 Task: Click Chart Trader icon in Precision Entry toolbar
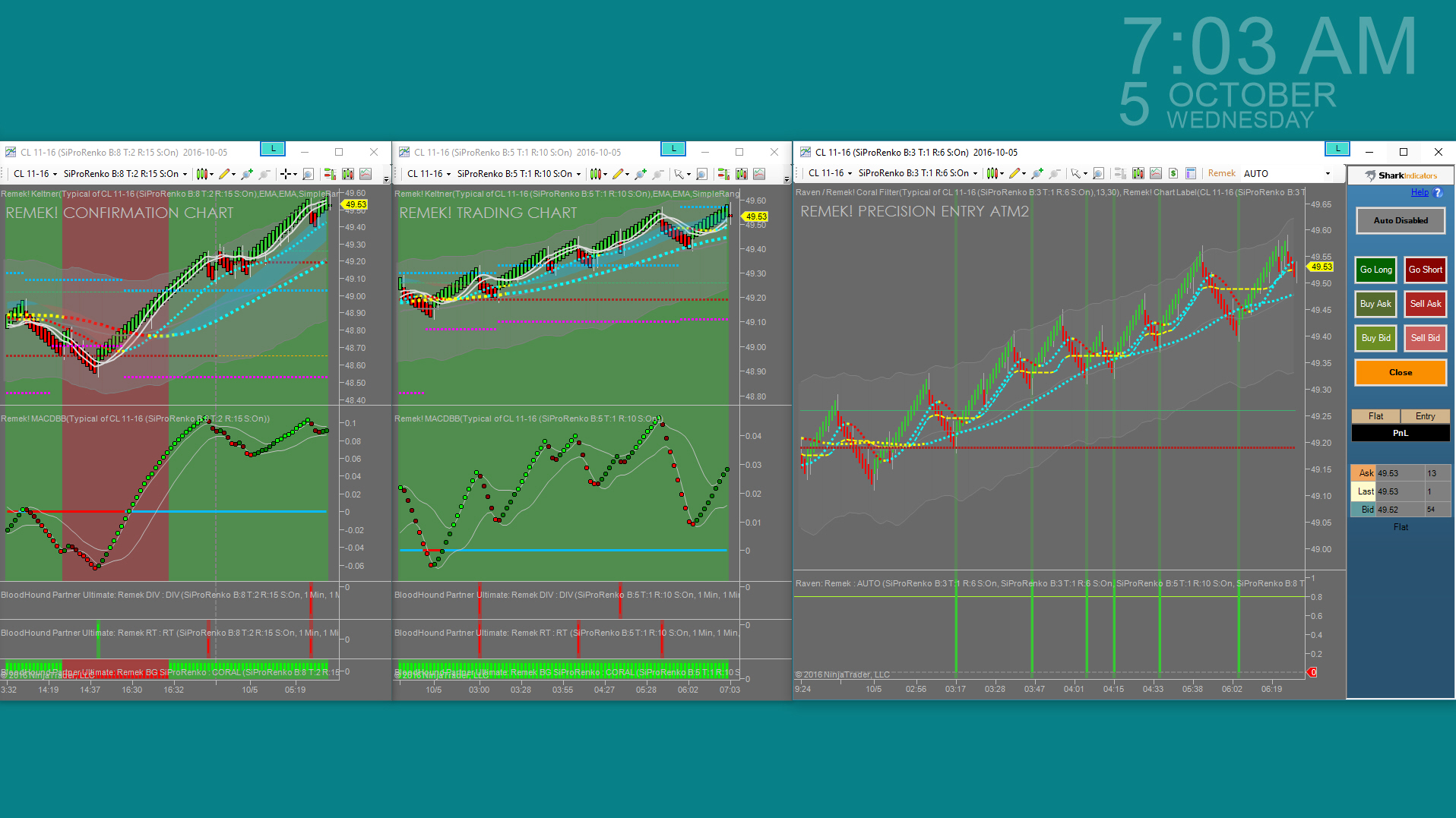1119,173
